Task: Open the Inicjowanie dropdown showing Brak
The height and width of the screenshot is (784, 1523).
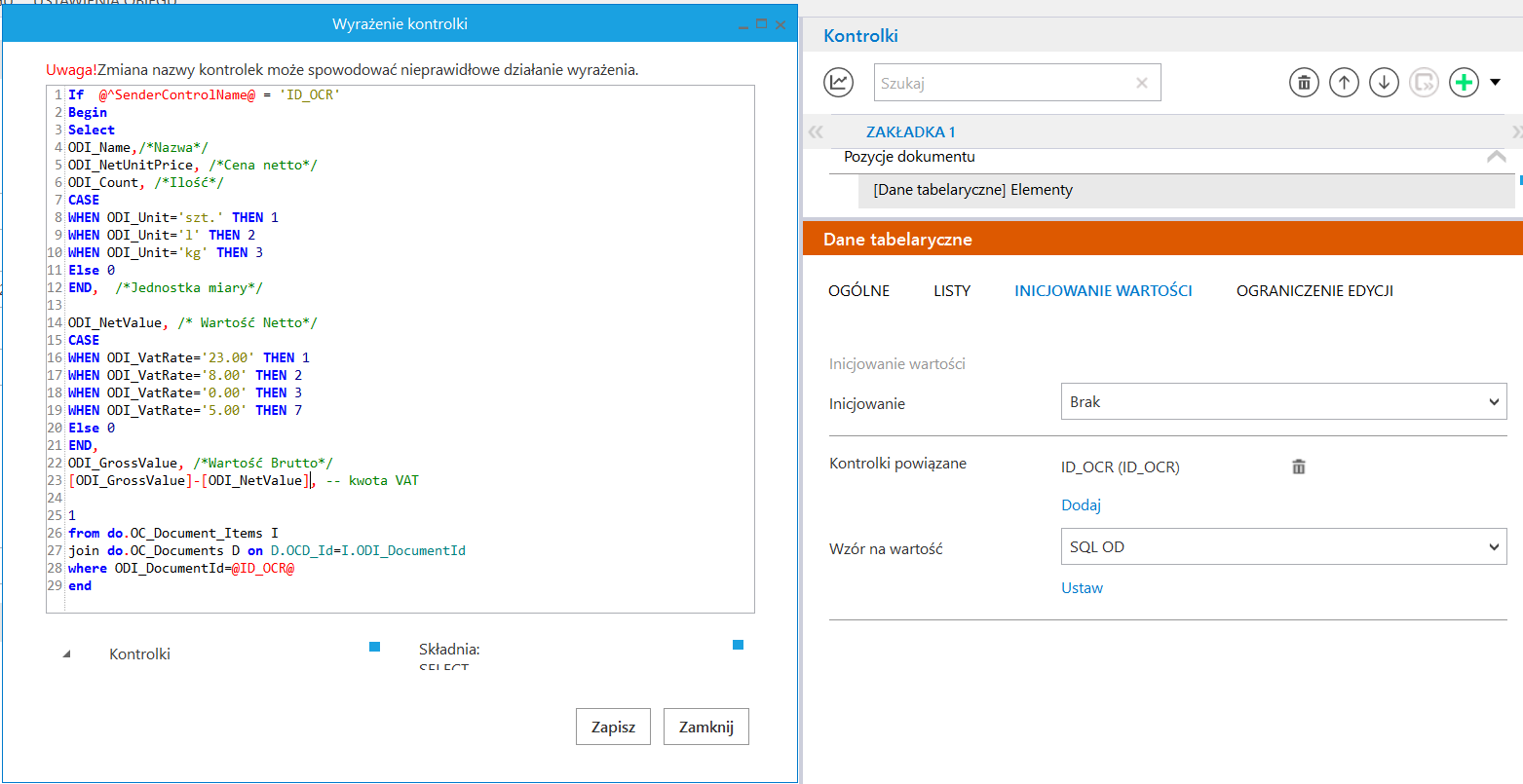Action: click(1281, 401)
